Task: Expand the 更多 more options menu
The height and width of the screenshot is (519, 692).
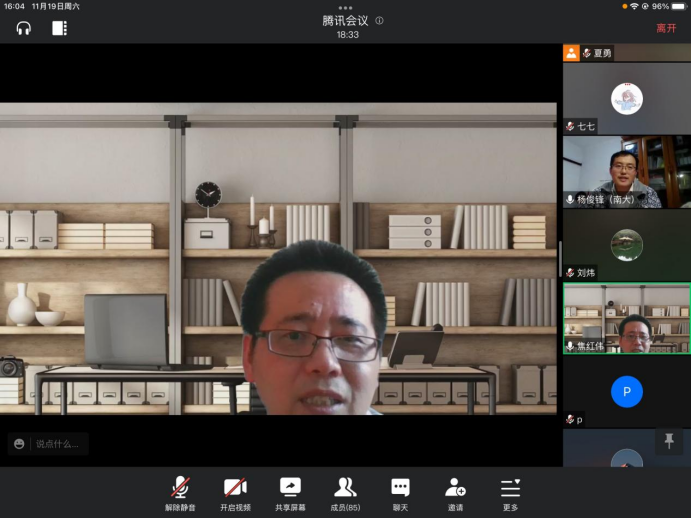Action: click(510, 493)
